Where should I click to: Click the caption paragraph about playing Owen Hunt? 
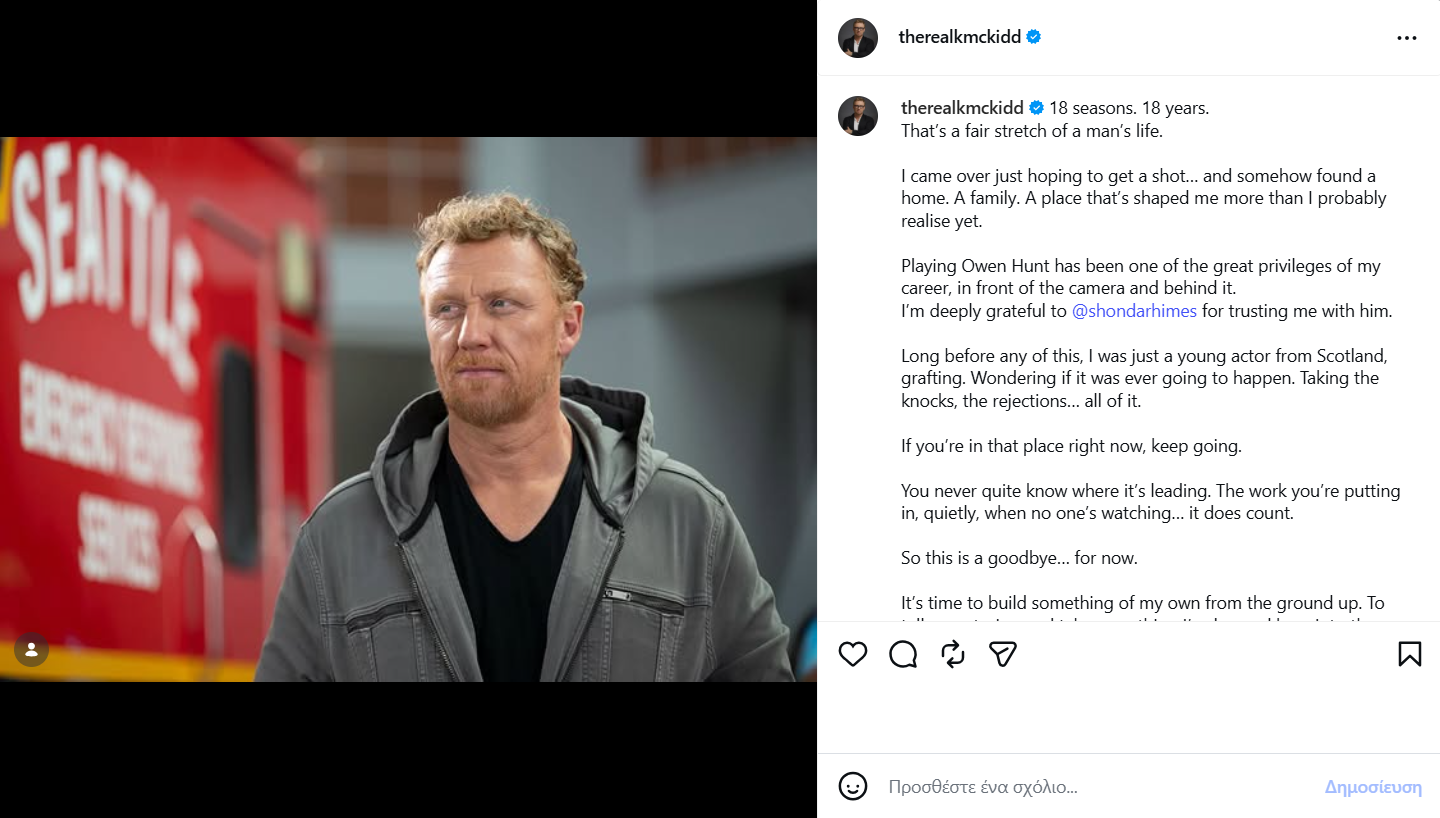[x=1140, y=277]
